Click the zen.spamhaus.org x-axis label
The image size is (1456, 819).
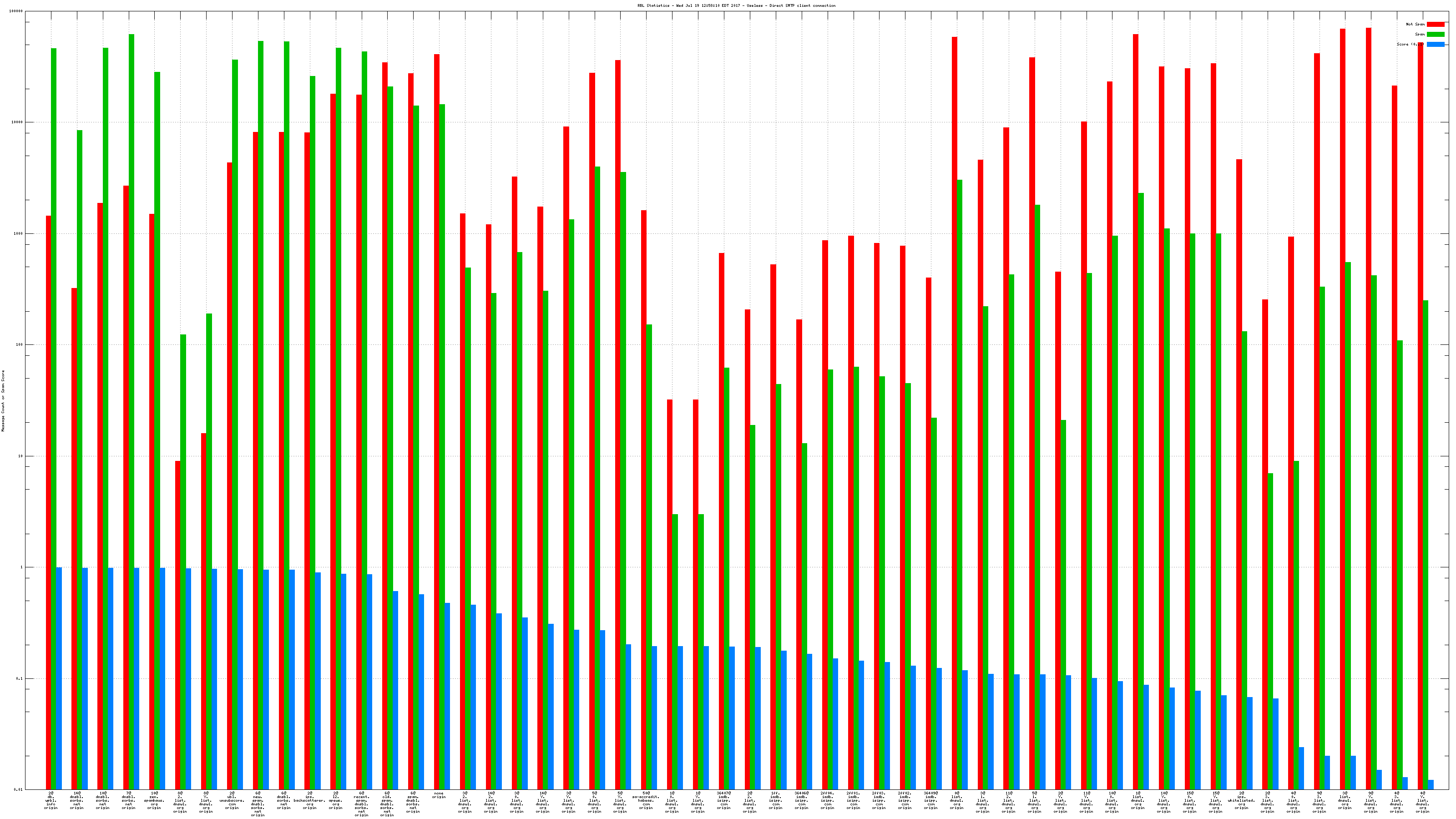154,800
